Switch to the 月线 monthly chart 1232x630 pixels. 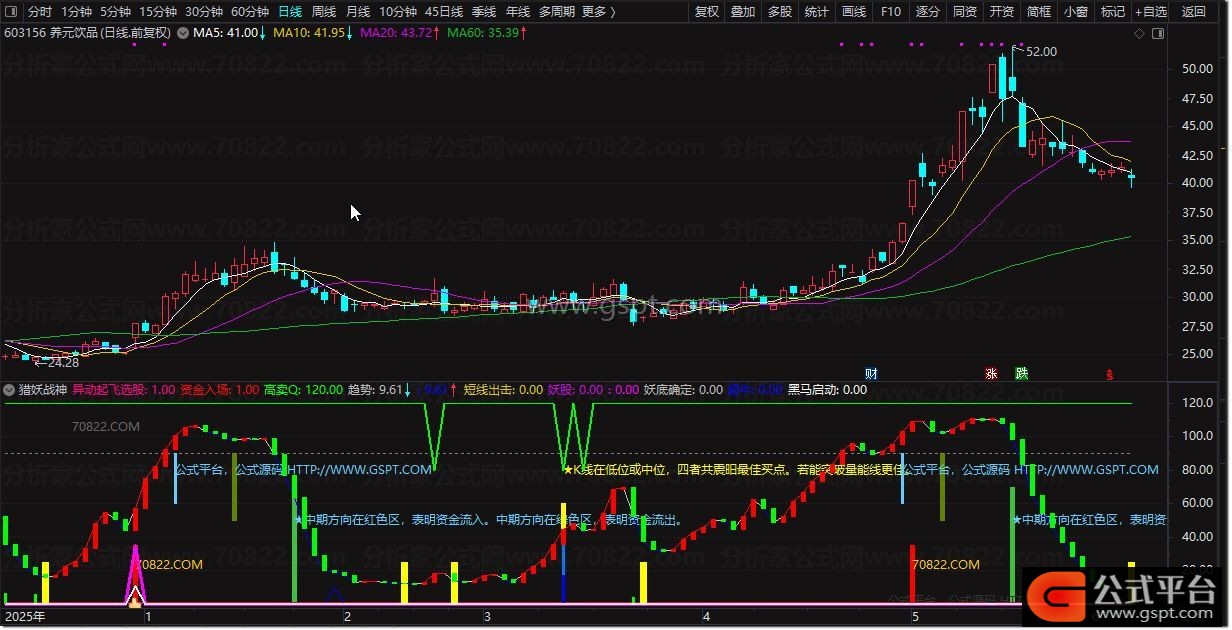point(358,12)
